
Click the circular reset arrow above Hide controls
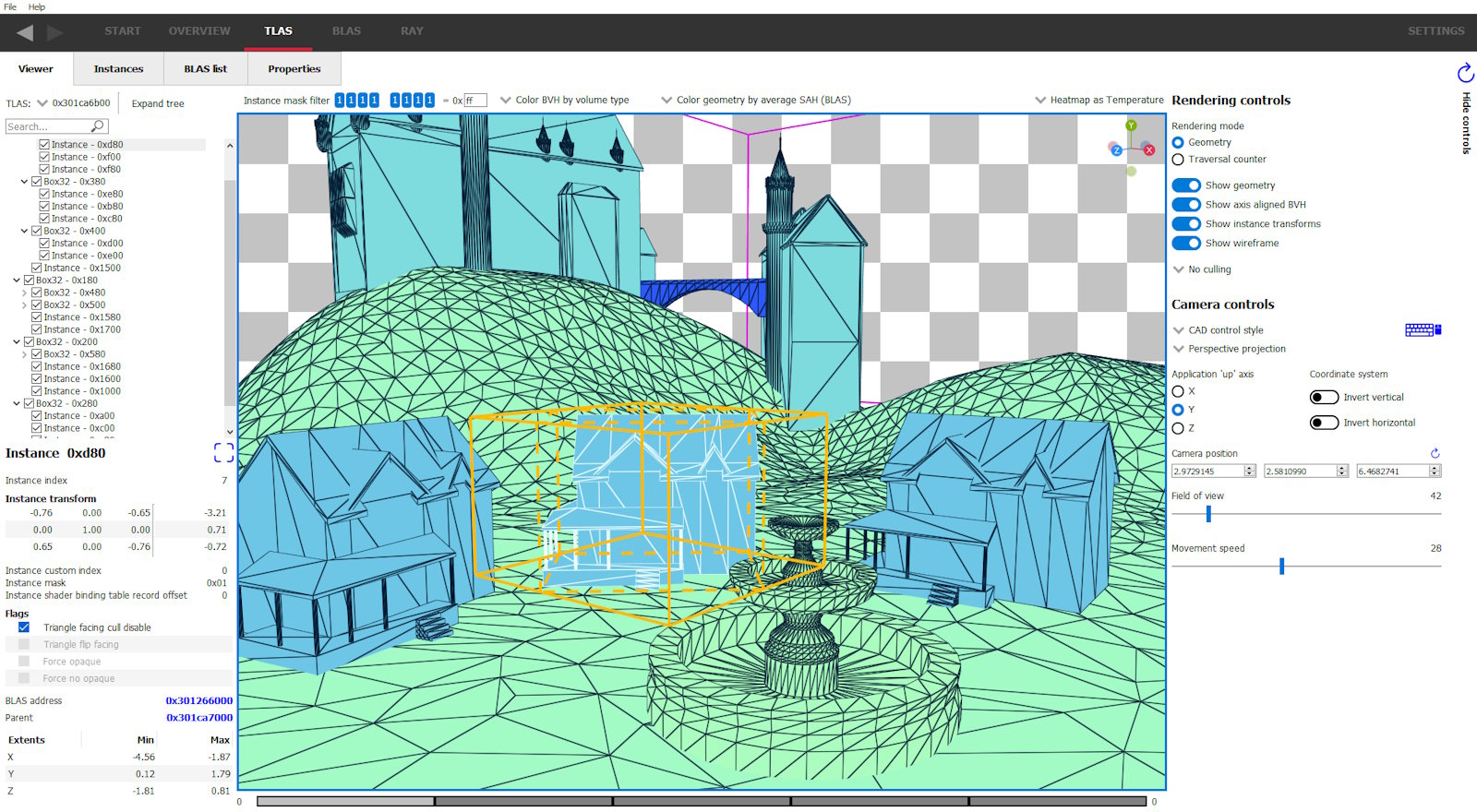[1465, 73]
